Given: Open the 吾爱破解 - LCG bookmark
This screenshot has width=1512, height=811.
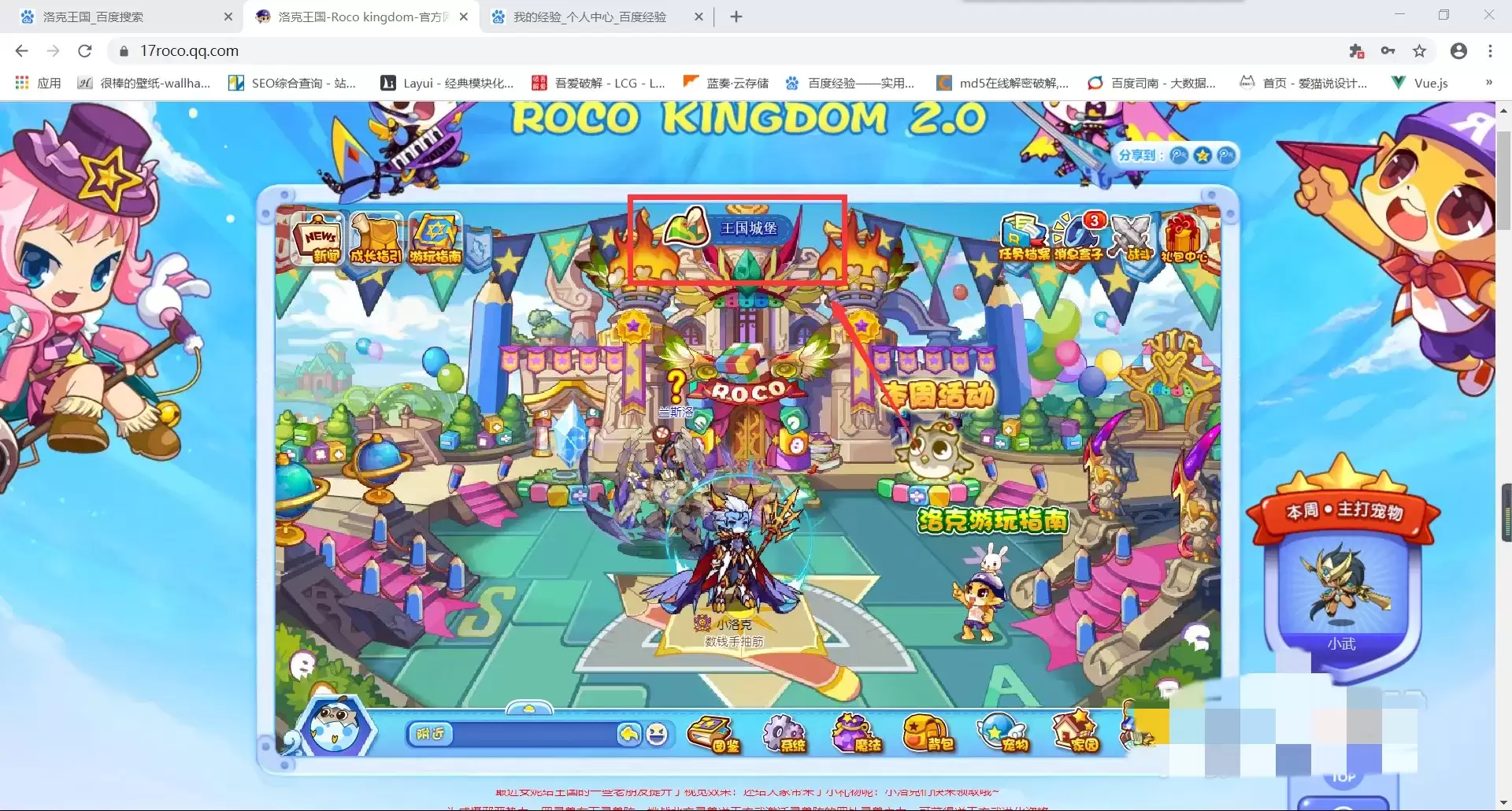Looking at the screenshot, I should point(598,83).
